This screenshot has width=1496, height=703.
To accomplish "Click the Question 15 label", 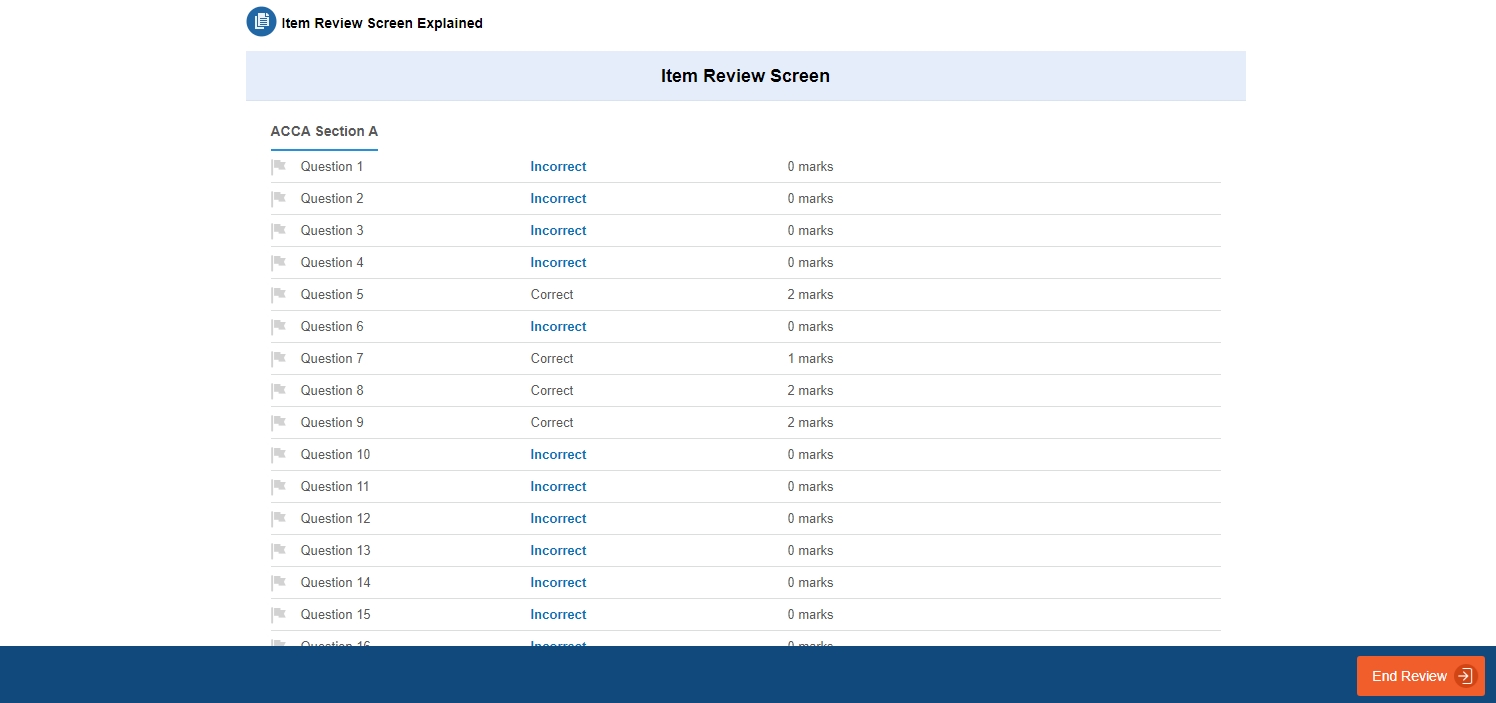I will 335,615.
